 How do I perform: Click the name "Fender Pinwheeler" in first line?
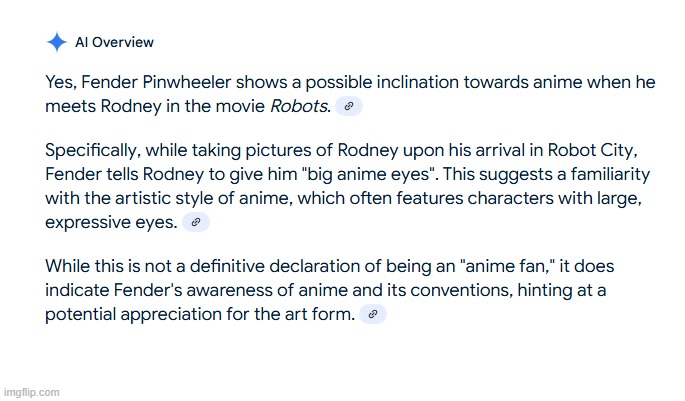click(x=156, y=82)
